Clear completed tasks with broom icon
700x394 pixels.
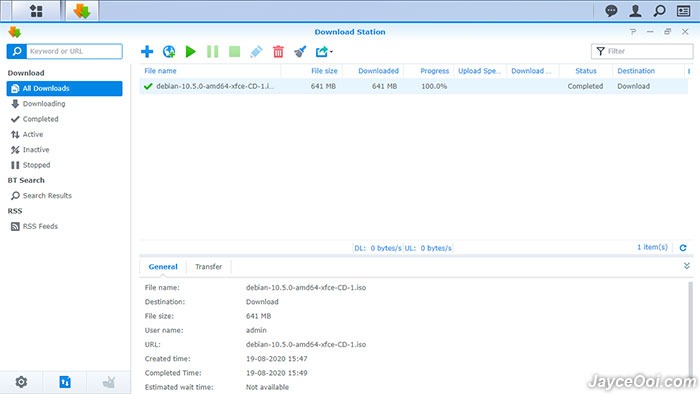pos(300,52)
